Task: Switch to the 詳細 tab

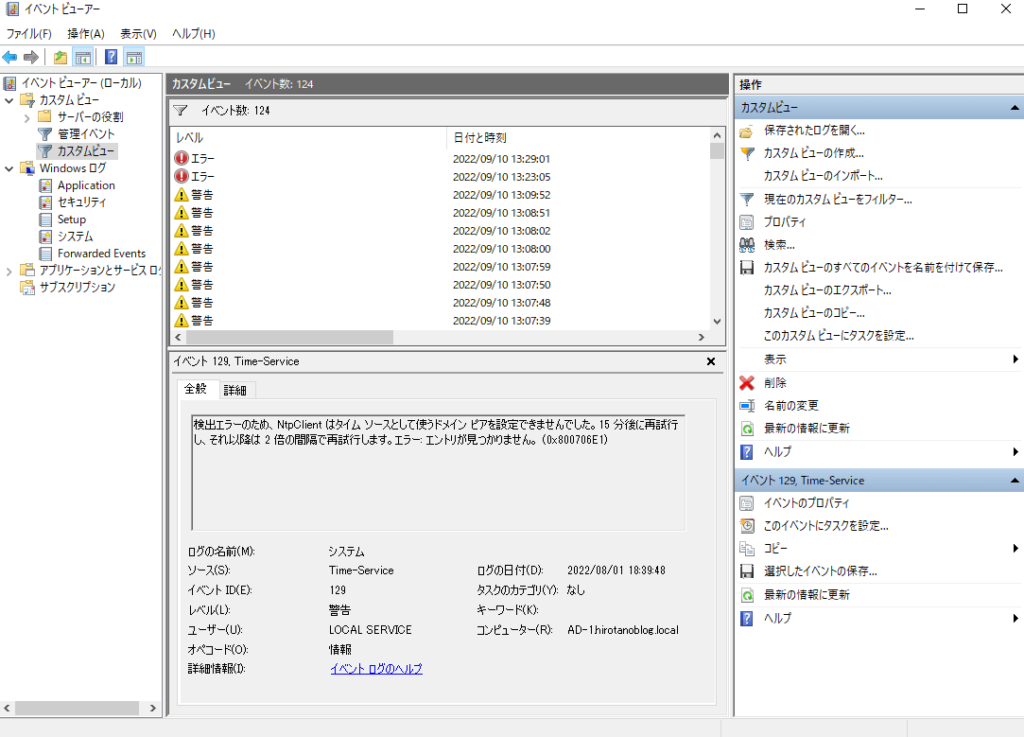Action: tap(235, 390)
